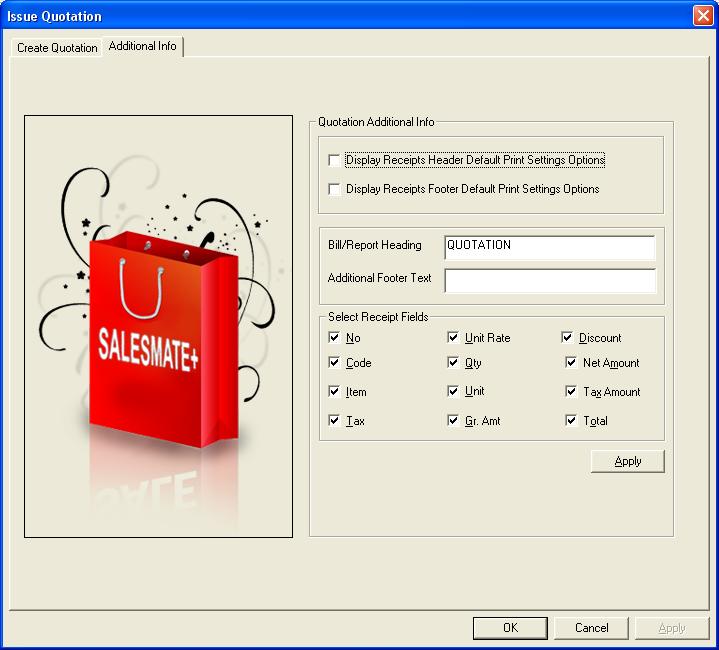Viewport: 719px width, 650px height.
Task: Click the SALESMATE+ shopping bag image
Action: [159, 326]
